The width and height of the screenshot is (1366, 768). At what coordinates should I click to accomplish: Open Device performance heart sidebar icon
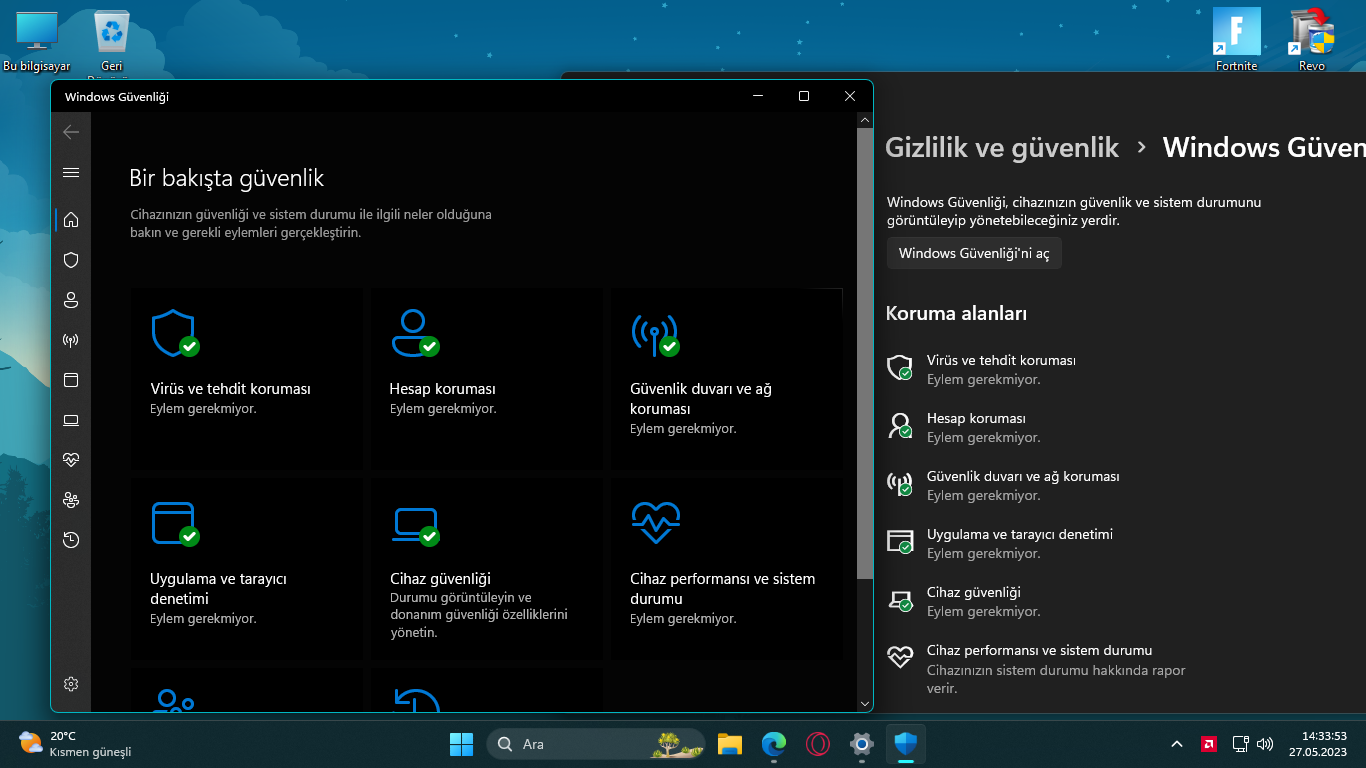(x=71, y=460)
